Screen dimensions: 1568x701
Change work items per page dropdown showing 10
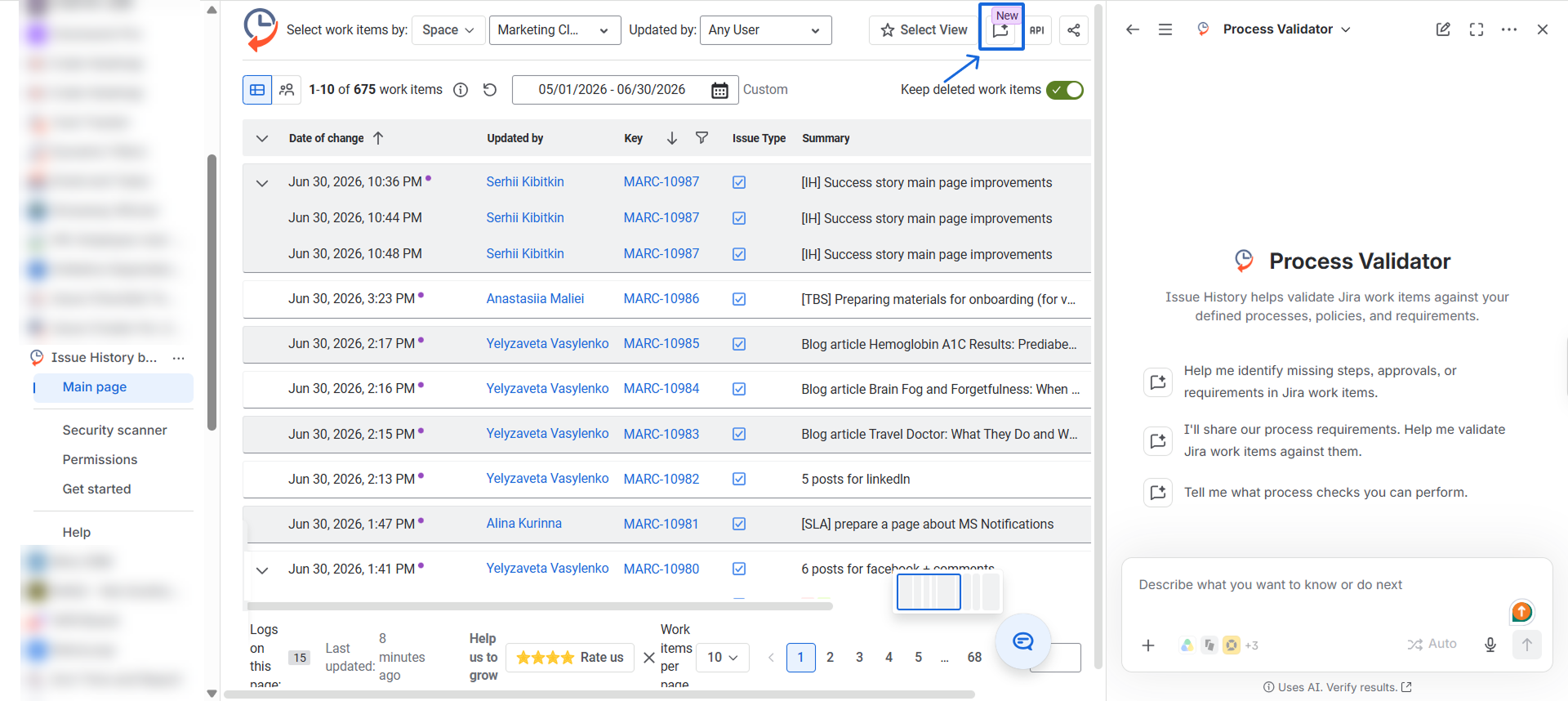723,657
